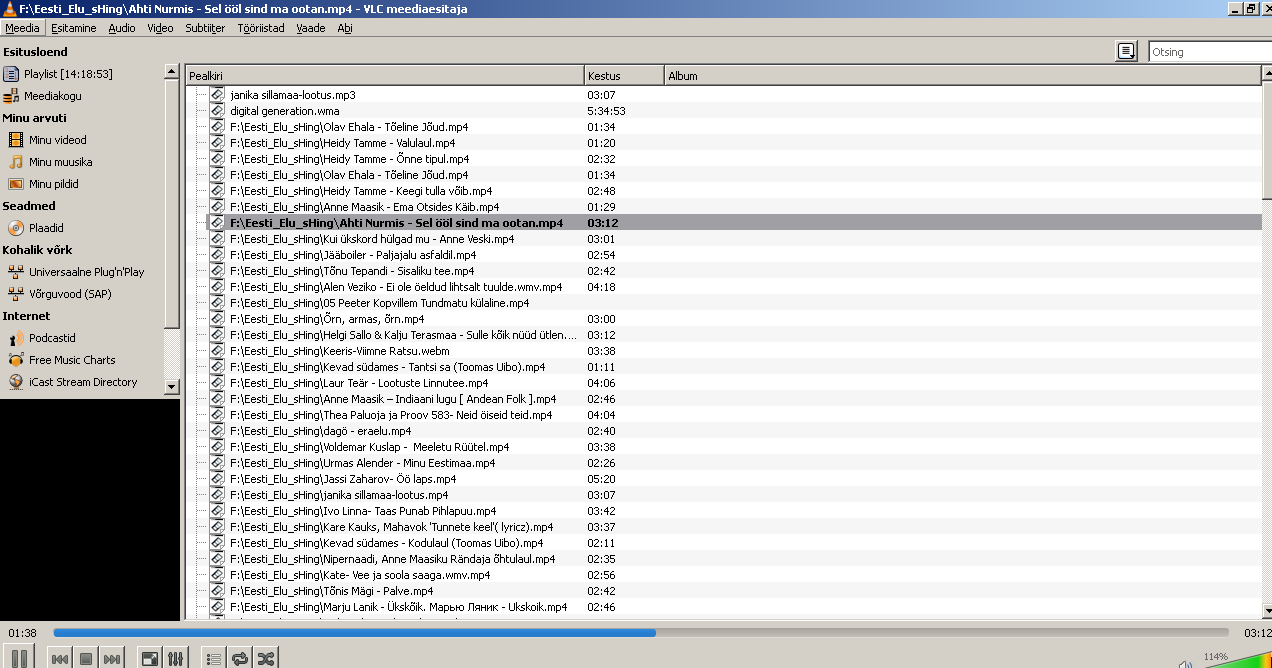Toggle fullscreen video mode
The height and width of the screenshot is (668, 1272).
pos(149,659)
